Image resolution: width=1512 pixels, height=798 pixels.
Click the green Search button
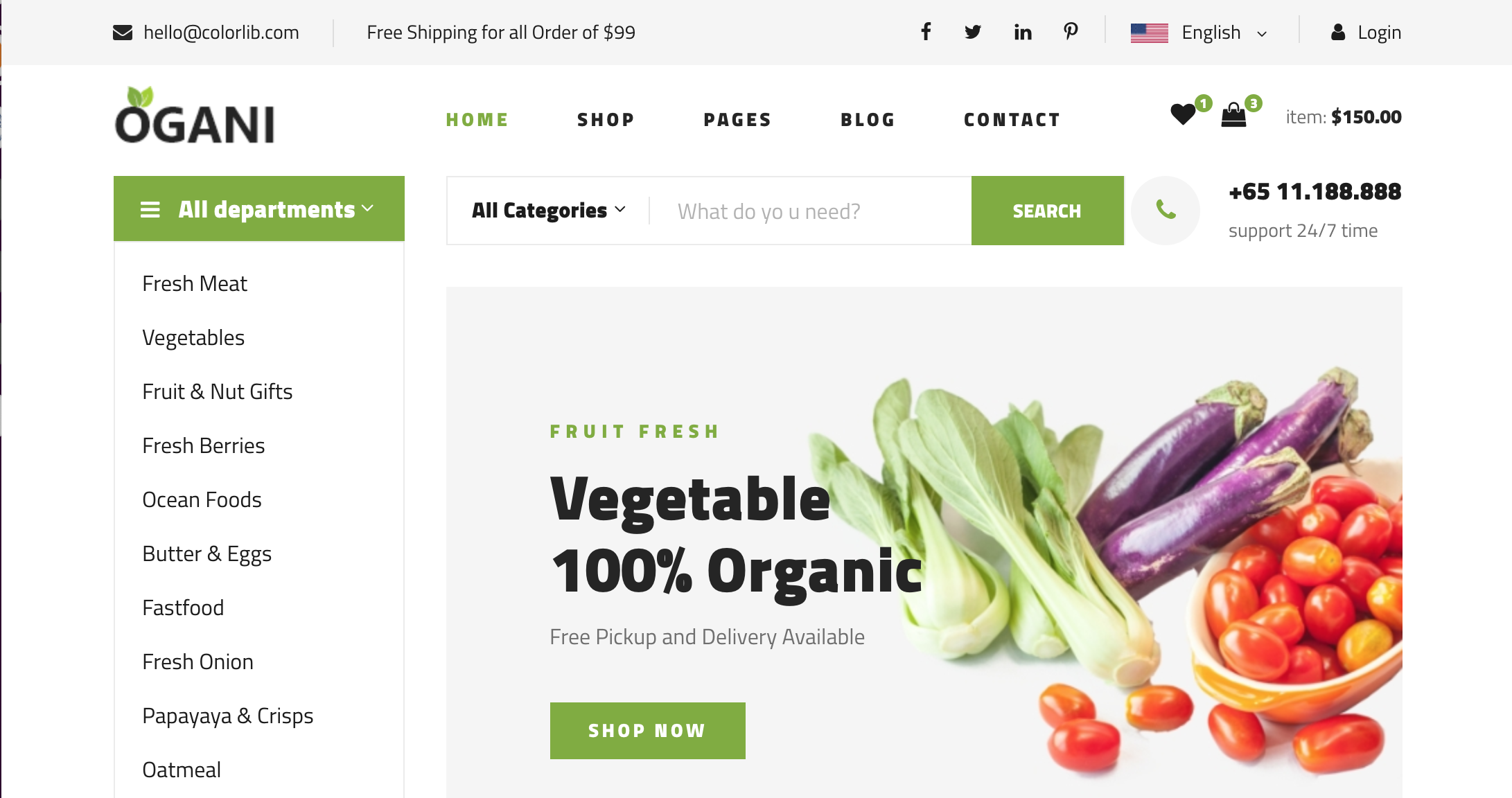tap(1048, 211)
